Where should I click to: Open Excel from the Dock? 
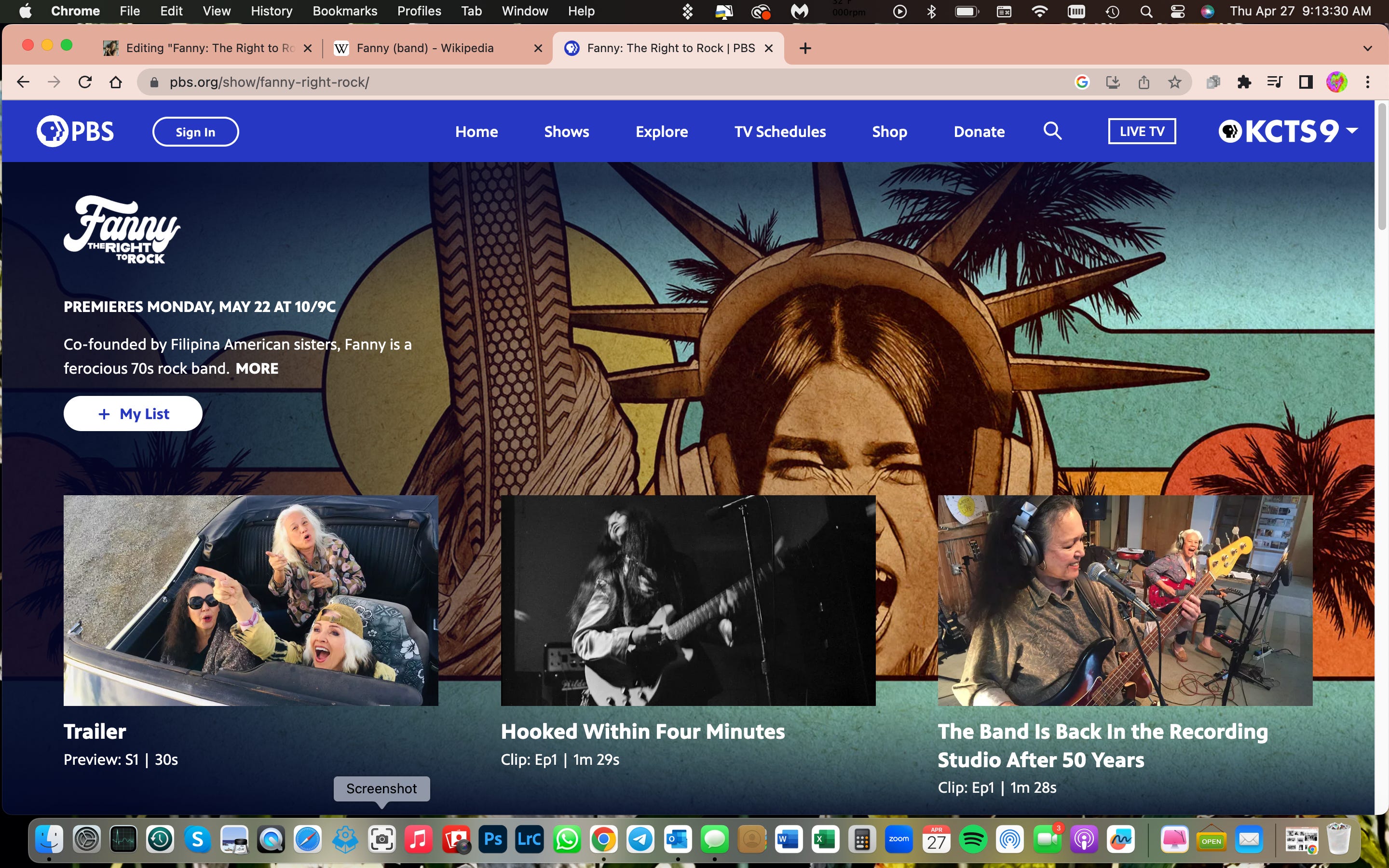pos(825,840)
